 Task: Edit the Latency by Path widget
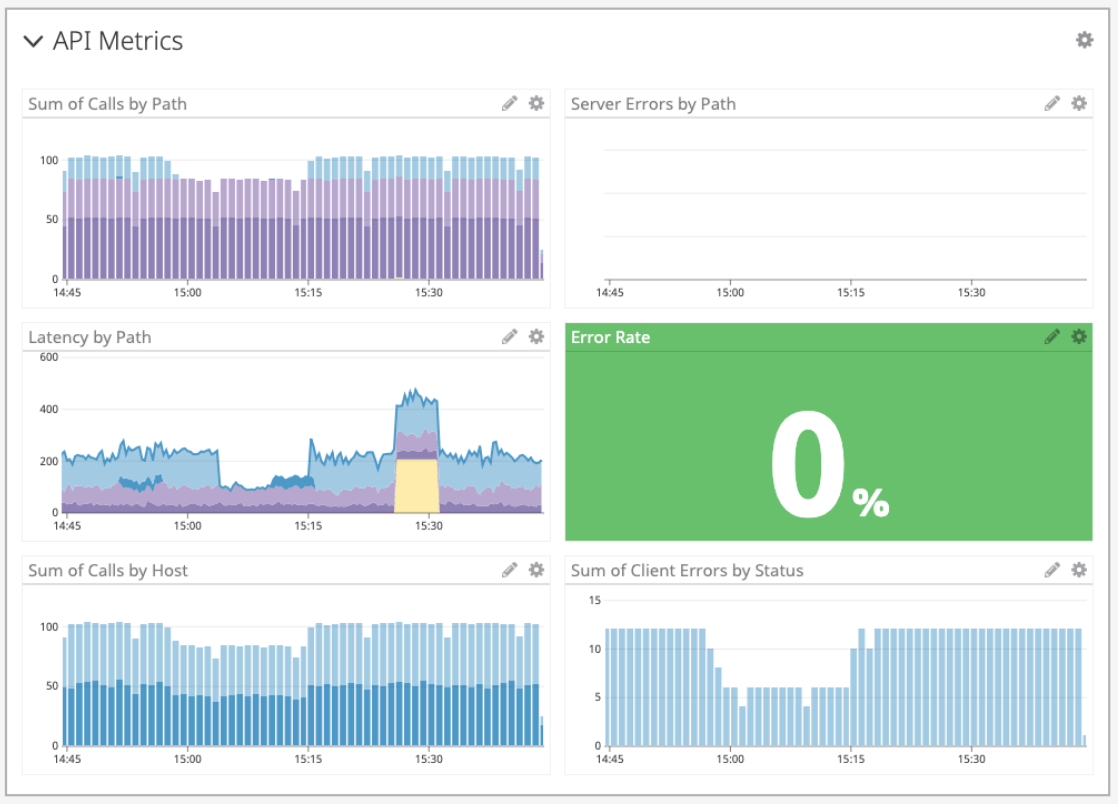(509, 337)
